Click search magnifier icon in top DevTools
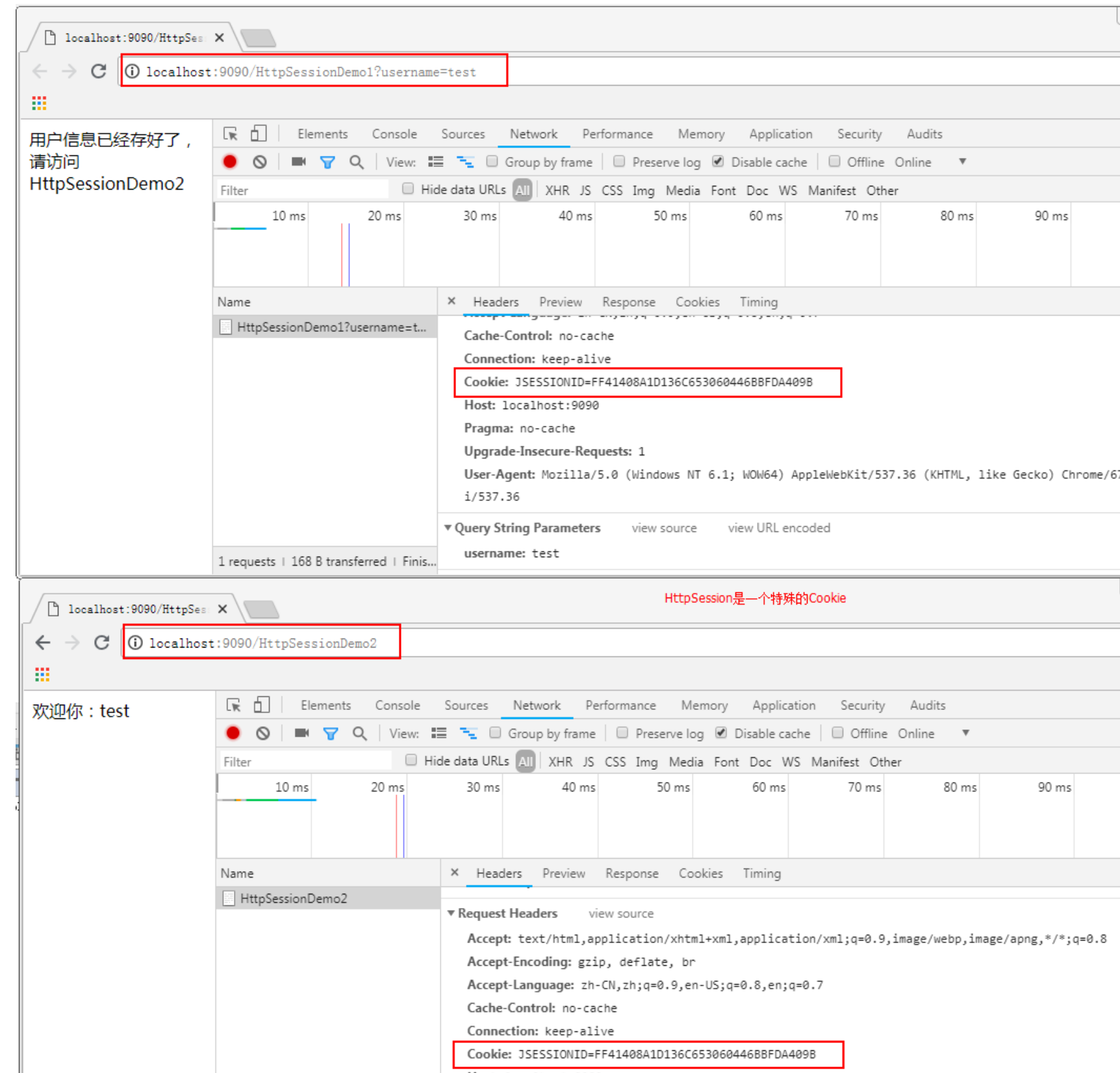This screenshot has height=1073, width=1120. [357, 162]
